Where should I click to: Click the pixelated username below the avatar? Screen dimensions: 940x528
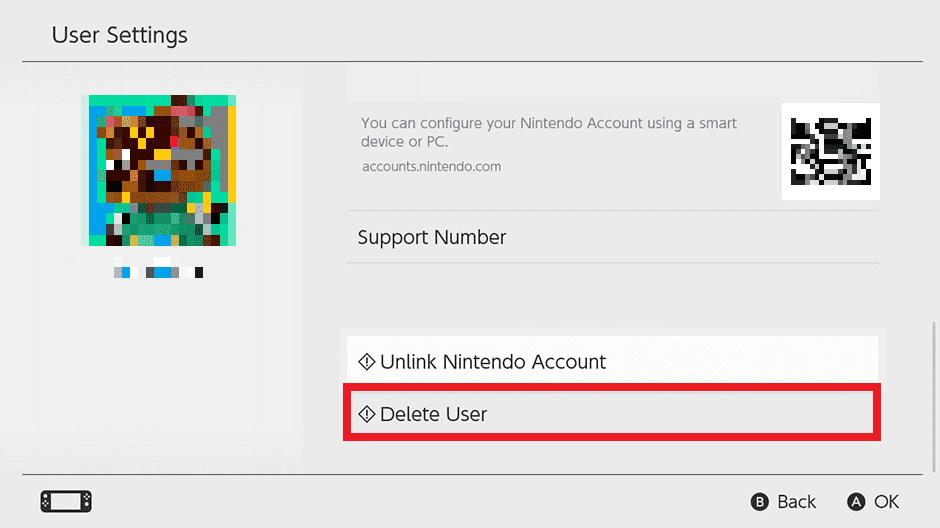click(160, 271)
